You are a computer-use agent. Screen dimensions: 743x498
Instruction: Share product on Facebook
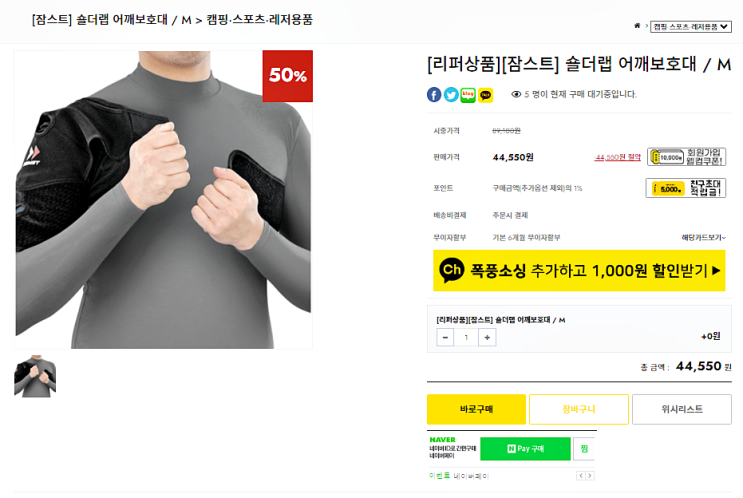pyautogui.click(x=434, y=95)
